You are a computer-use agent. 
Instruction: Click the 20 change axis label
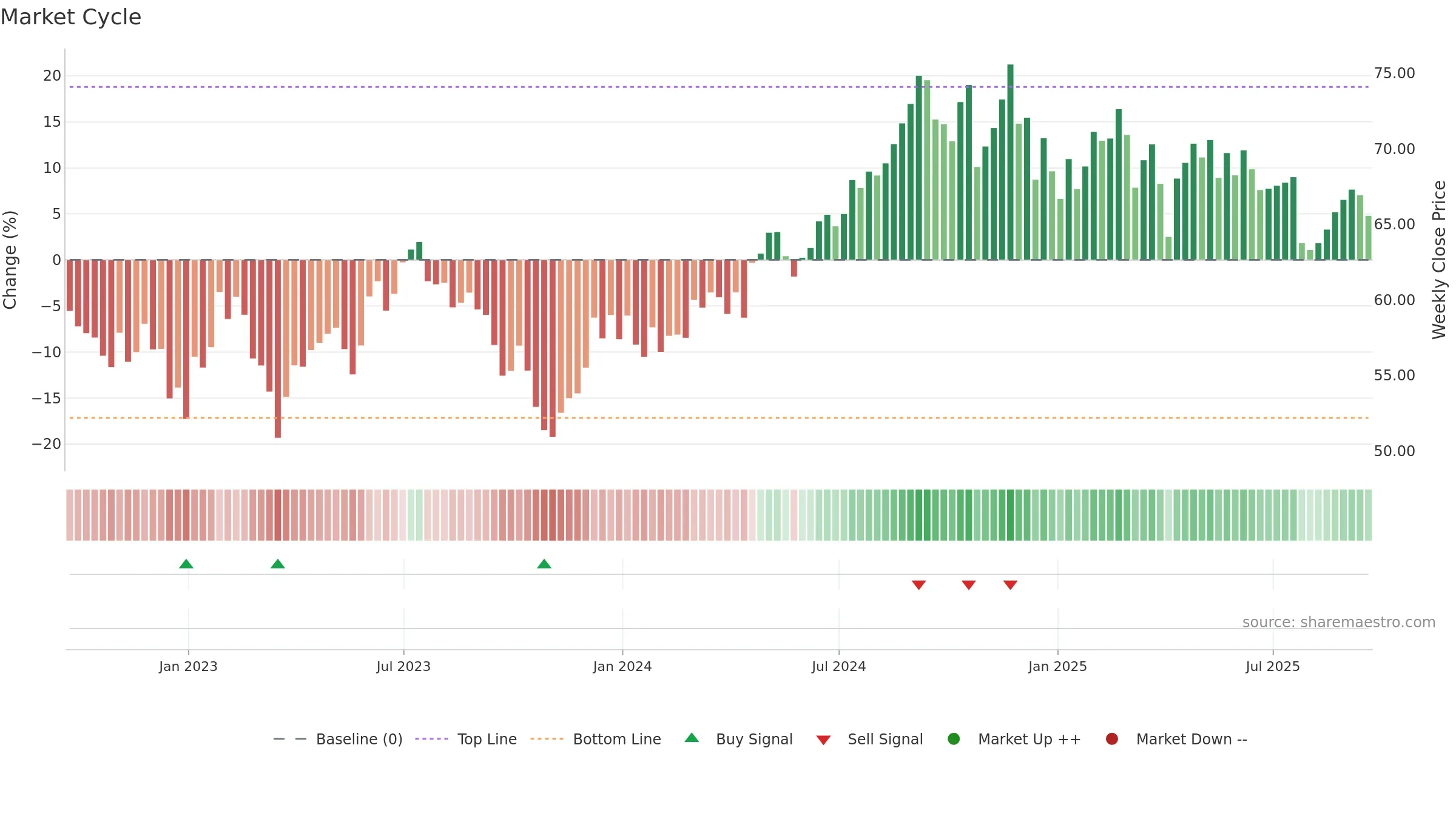pos(52,76)
